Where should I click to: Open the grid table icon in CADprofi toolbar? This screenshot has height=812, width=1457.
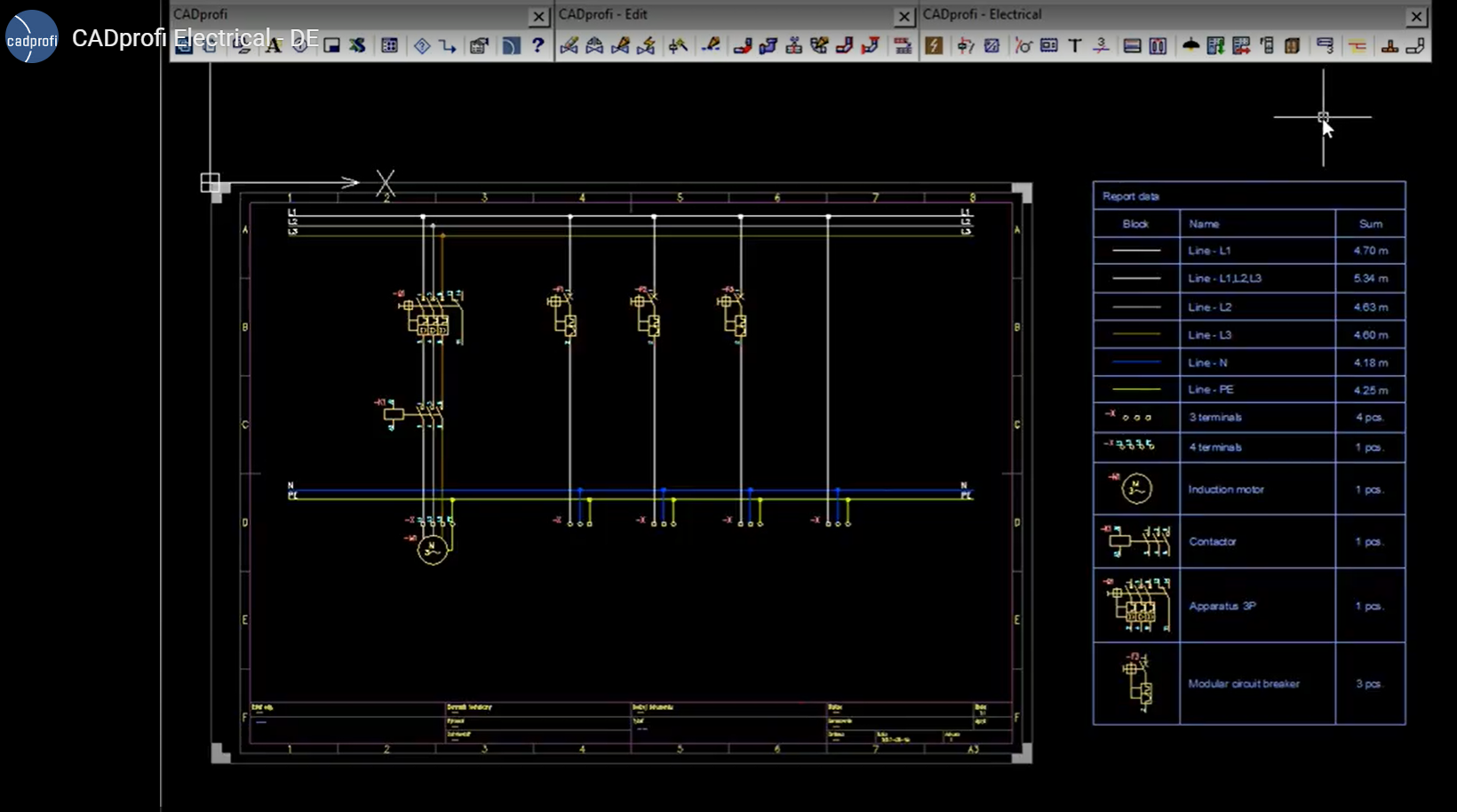[389, 45]
